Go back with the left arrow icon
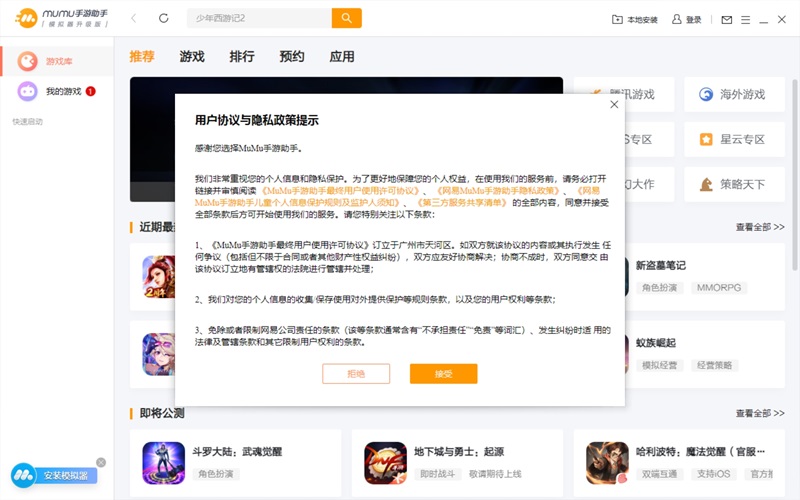Image resolution: width=800 pixels, height=500 pixels. coord(134,18)
